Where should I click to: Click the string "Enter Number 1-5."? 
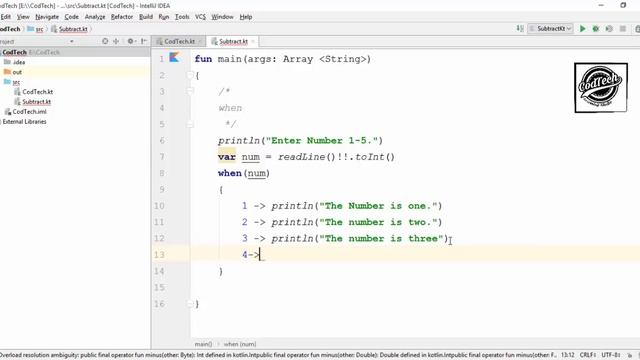(x=322, y=141)
